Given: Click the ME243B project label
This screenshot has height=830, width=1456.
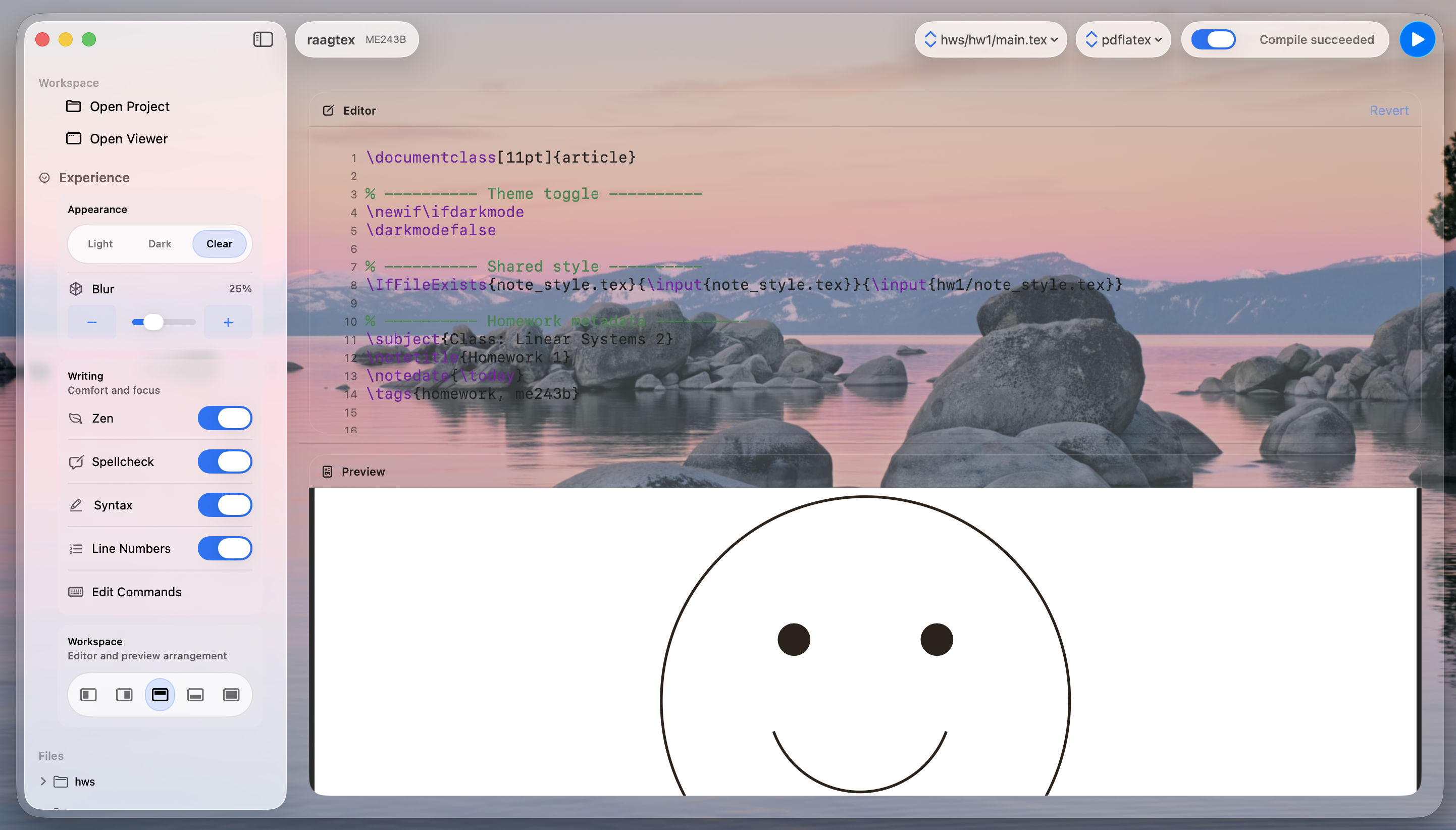Looking at the screenshot, I should (x=386, y=39).
